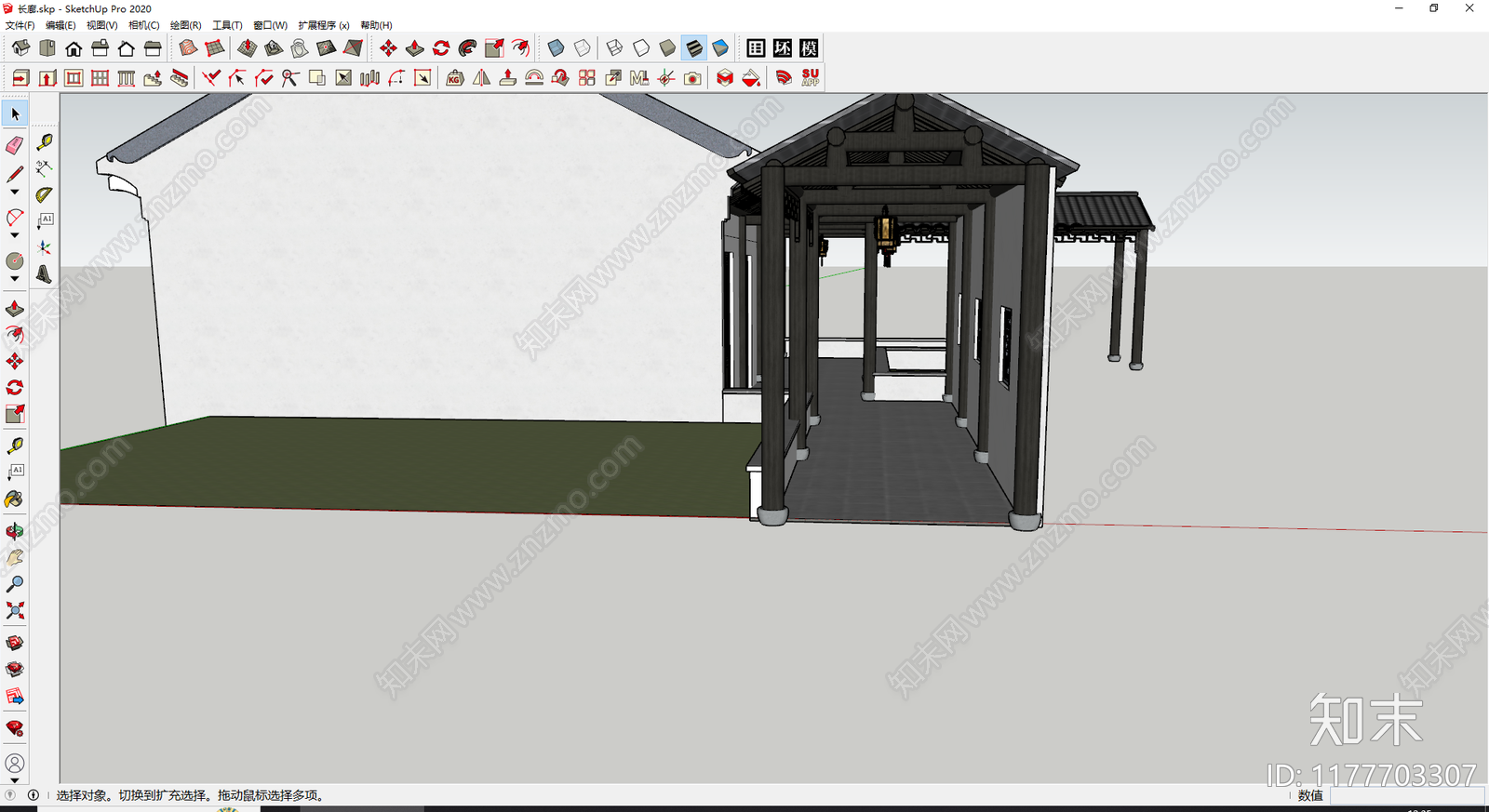Expand the Line tool dropdown arrow
Viewport: 1489px width, 812px height.
tap(15, 193)
